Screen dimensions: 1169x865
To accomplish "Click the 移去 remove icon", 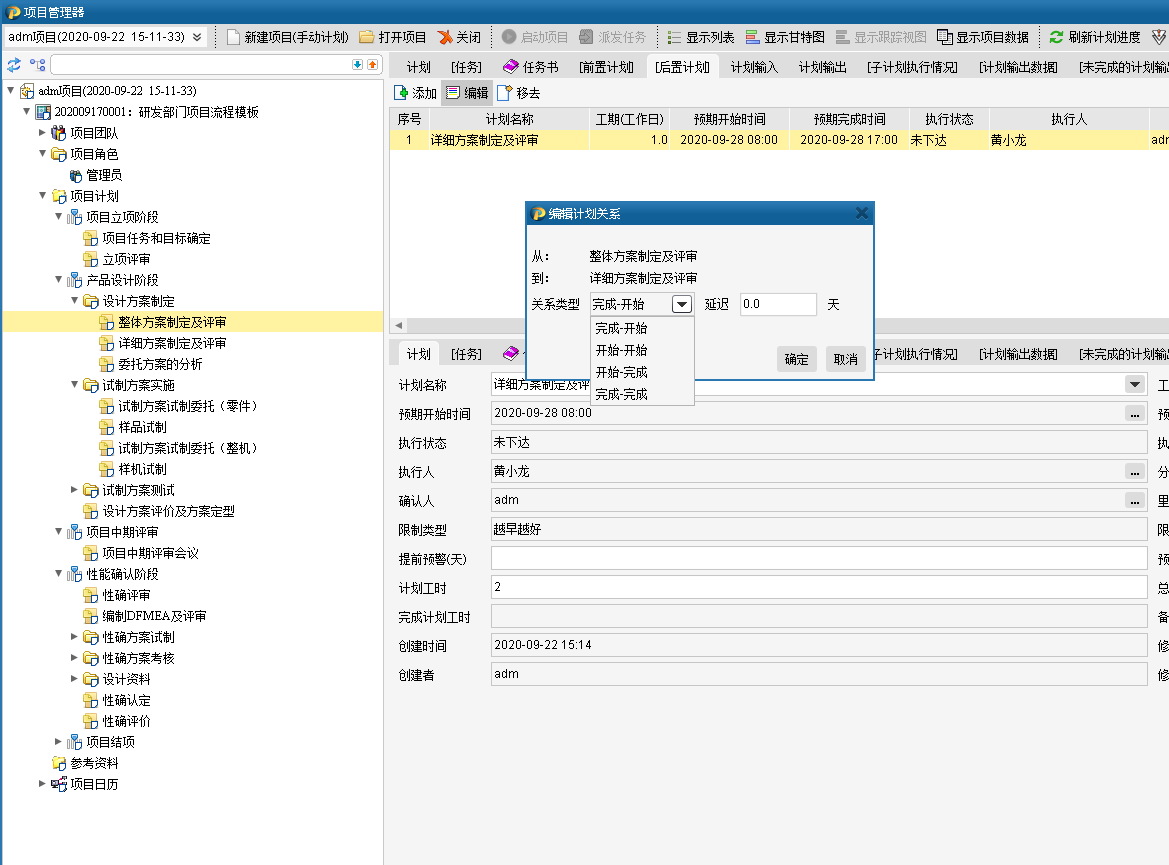I will point(504,93).
